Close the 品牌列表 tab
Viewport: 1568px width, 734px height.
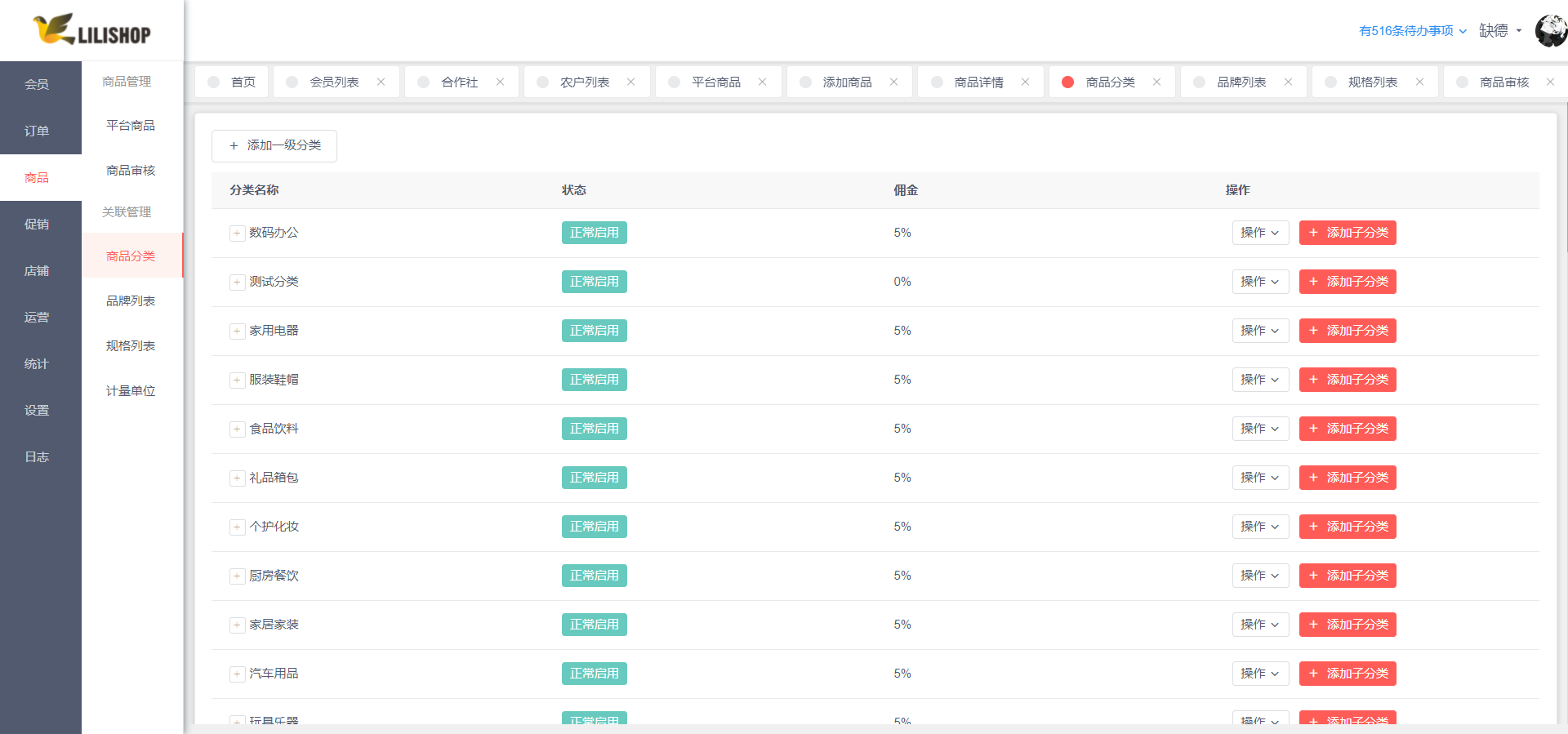click(1288, 82)
